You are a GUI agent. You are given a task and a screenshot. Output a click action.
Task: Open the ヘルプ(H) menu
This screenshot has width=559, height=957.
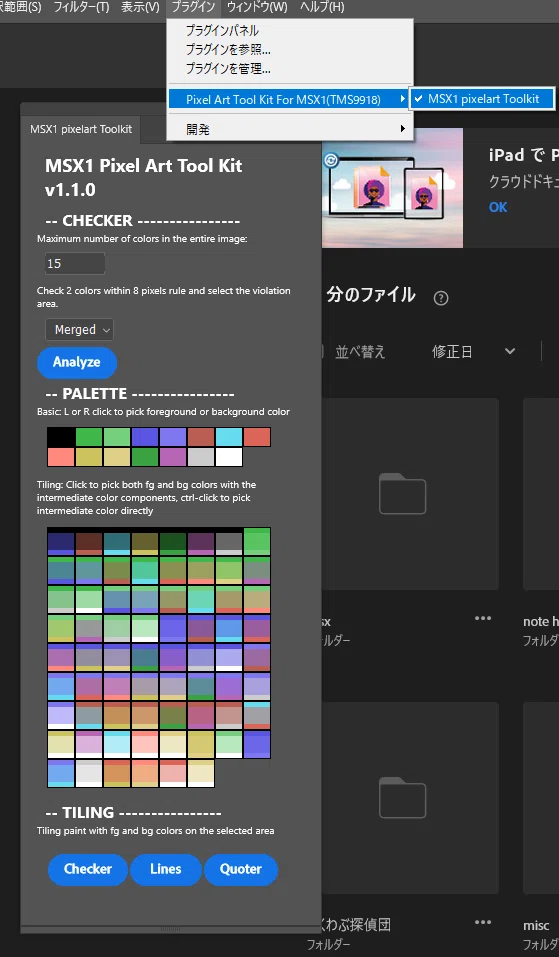click(x=322, y=7)
